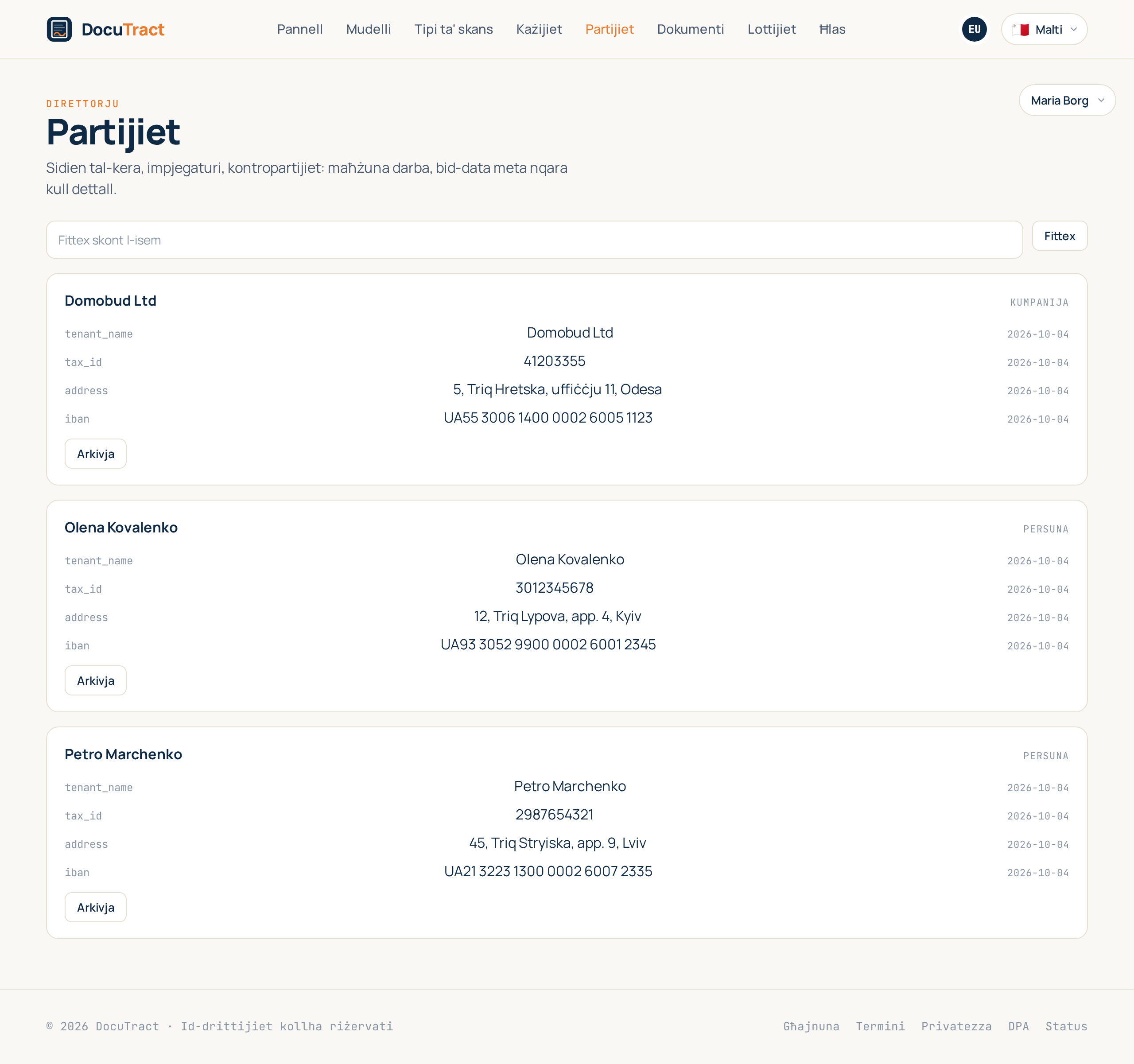Archive the Petro Marchenko record
Screen dimensions: 1134x1064
[95, 907]
